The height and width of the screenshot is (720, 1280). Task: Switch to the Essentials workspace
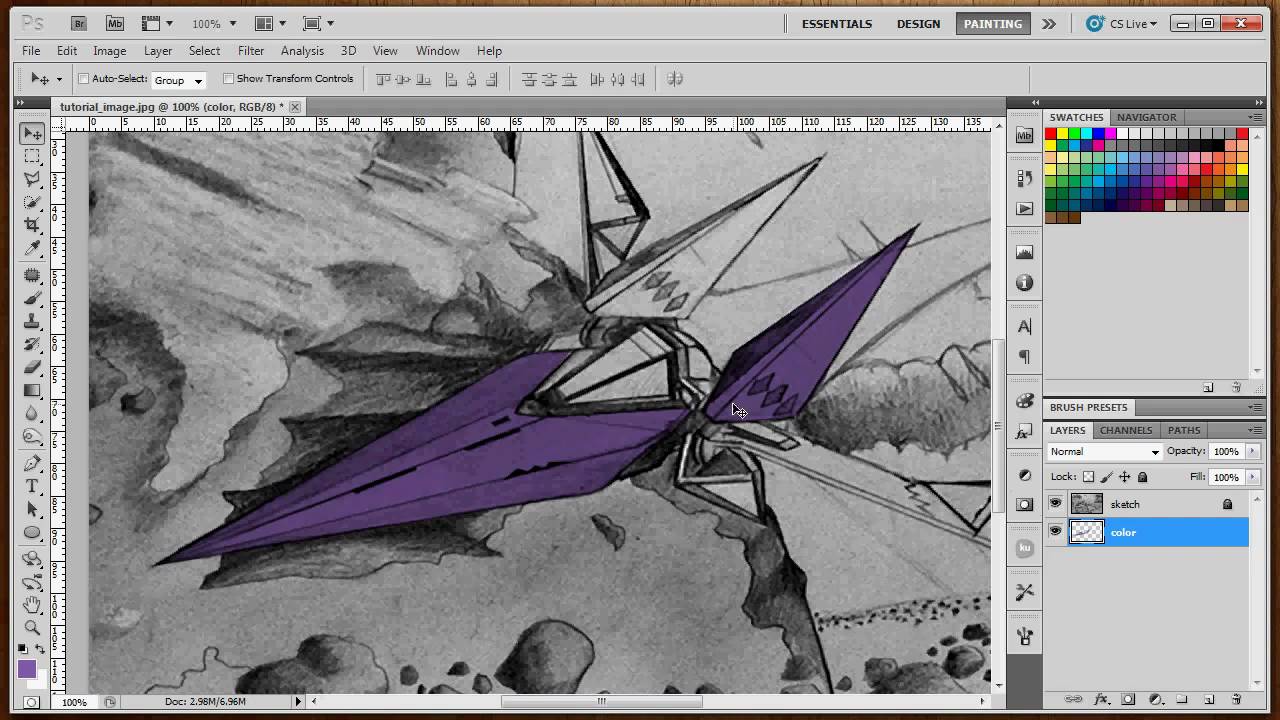[837, 24]
